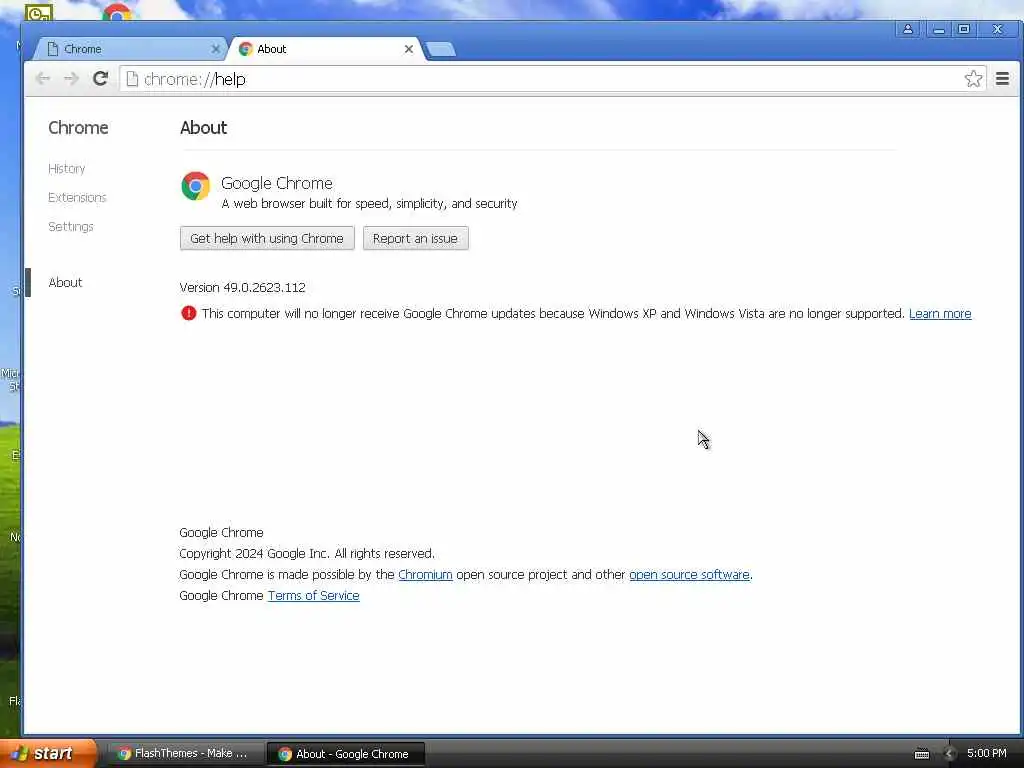Open Settings in the sidebar
Viewport: 1024px width, 768px height.
pos(71,227)
